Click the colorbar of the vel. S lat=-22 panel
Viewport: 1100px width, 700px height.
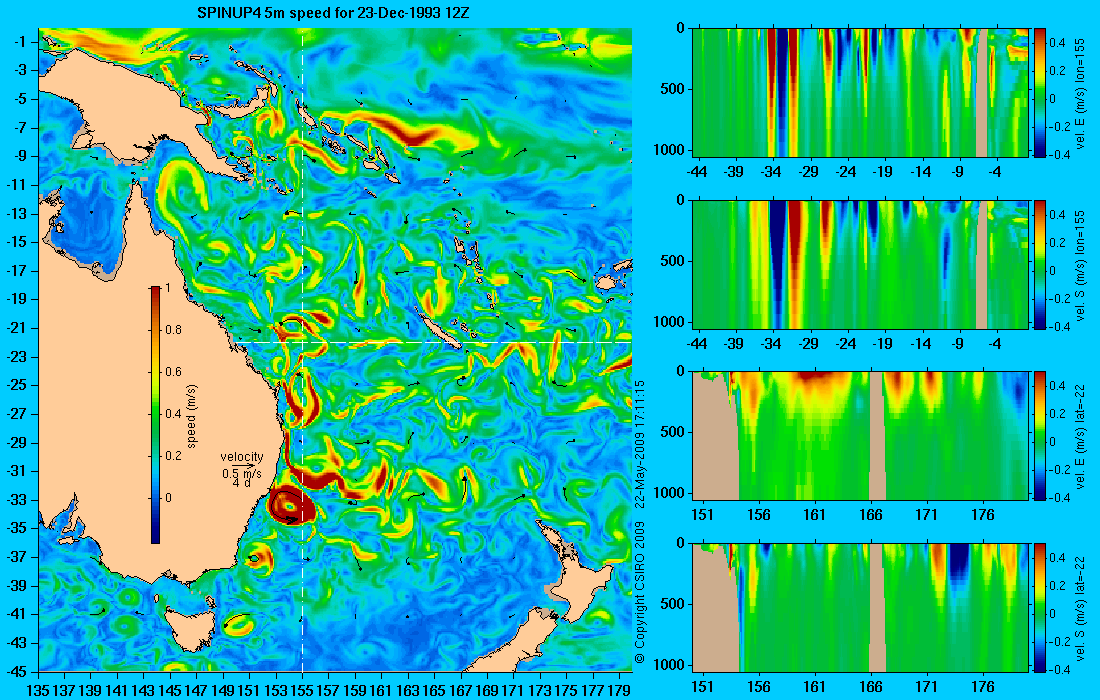point(1040,607)
